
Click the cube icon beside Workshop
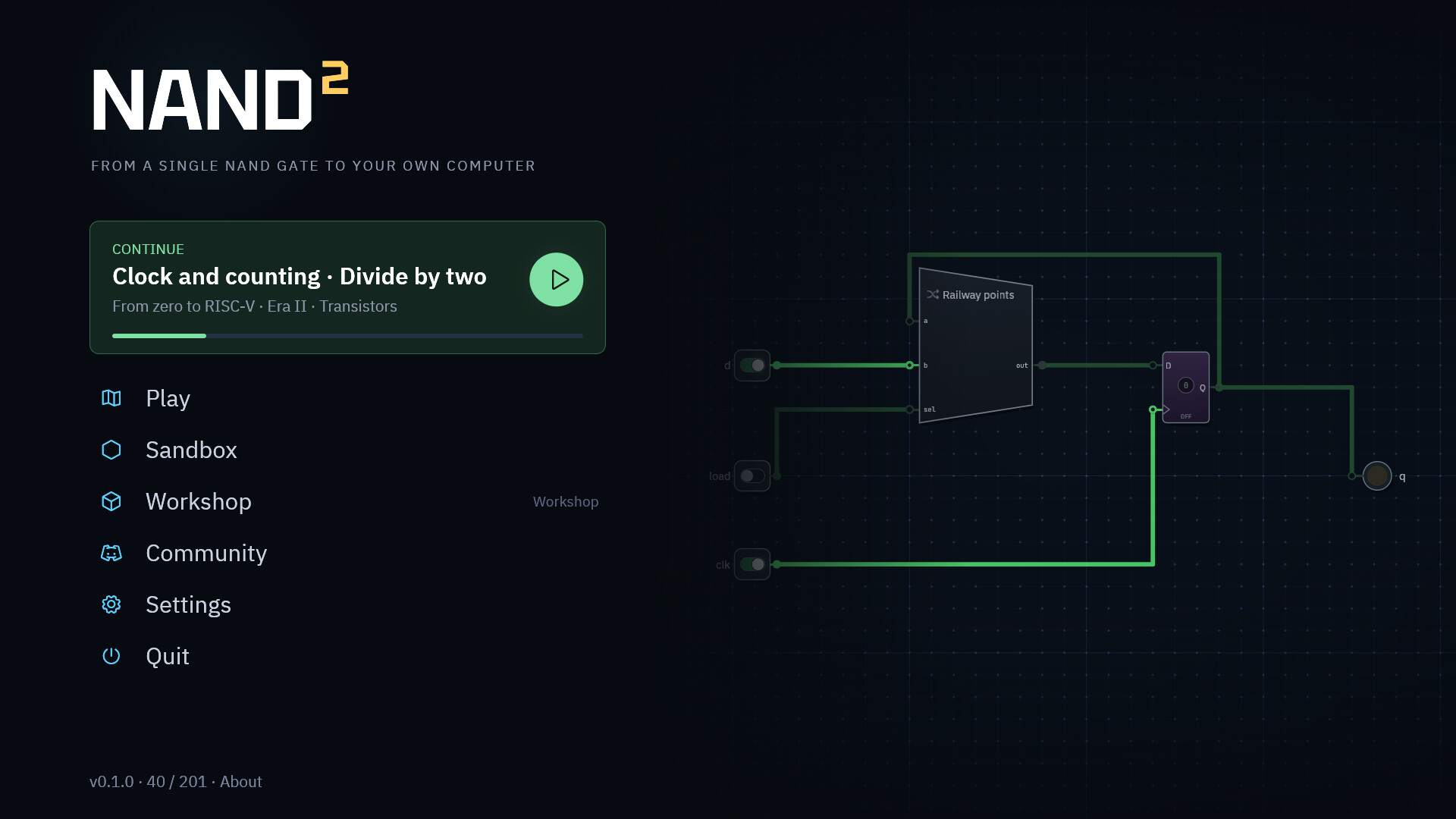111,501
